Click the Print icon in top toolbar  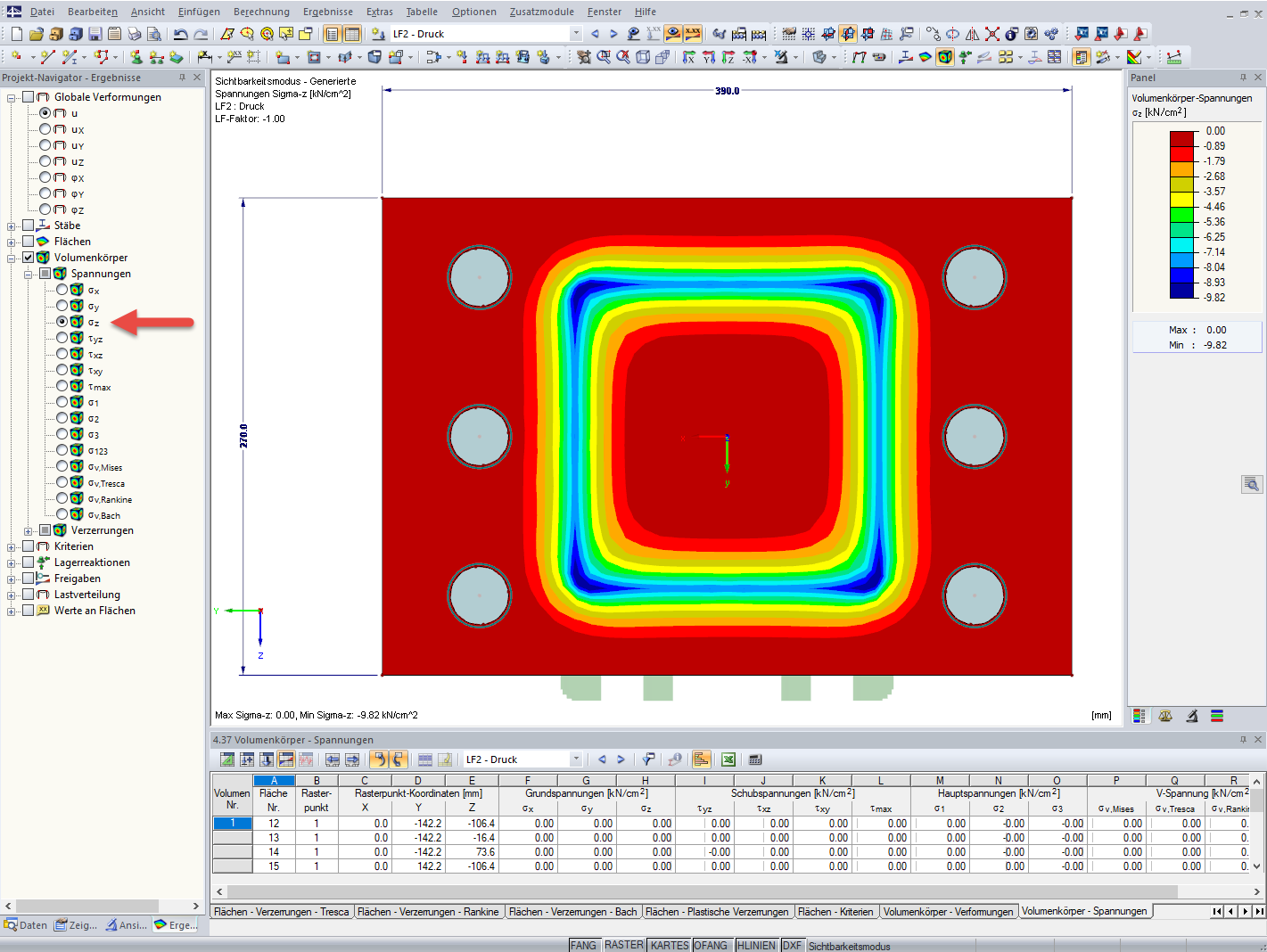tap(134, 34)
